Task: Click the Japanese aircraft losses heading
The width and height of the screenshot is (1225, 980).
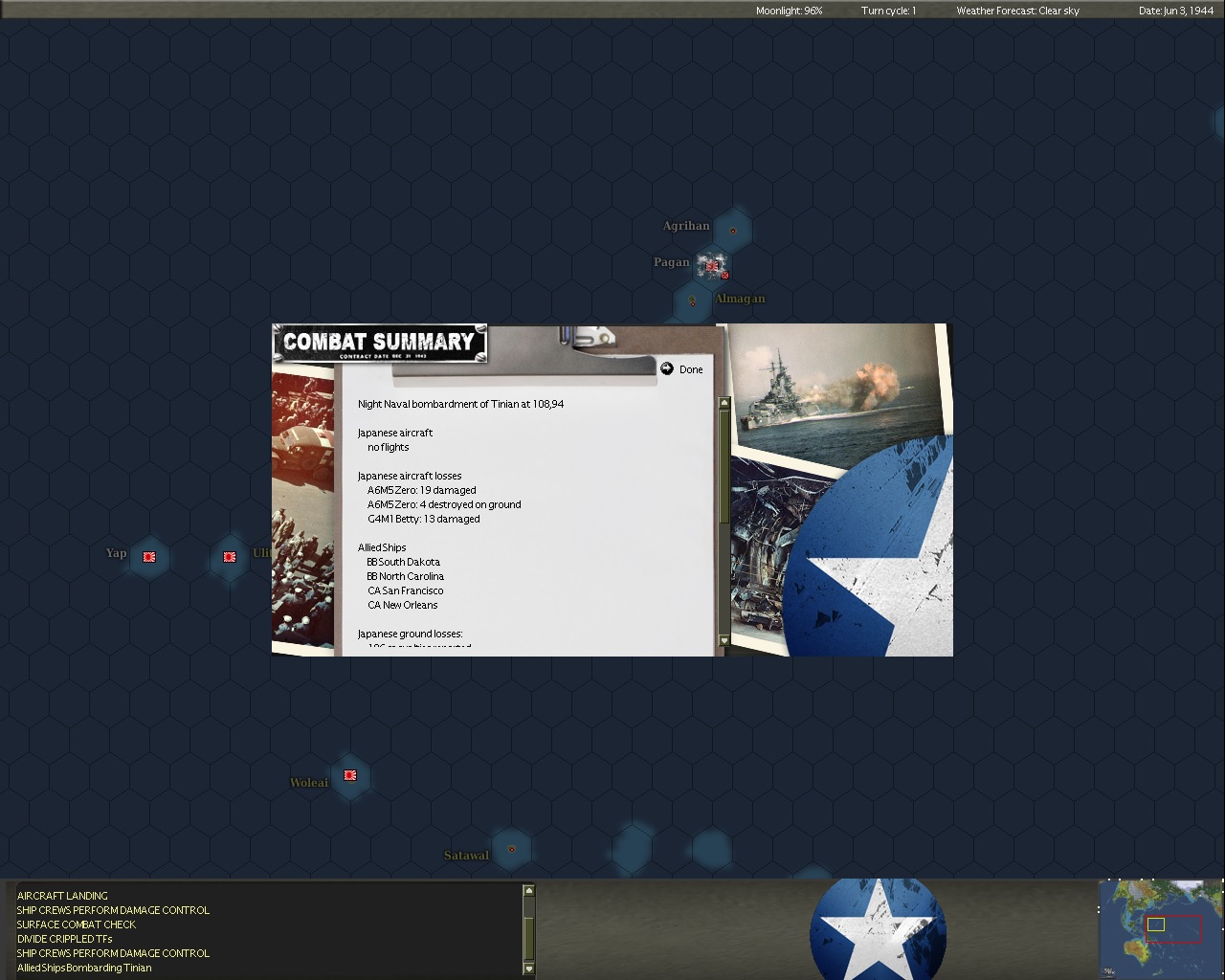Action: [x=410, y=476]
